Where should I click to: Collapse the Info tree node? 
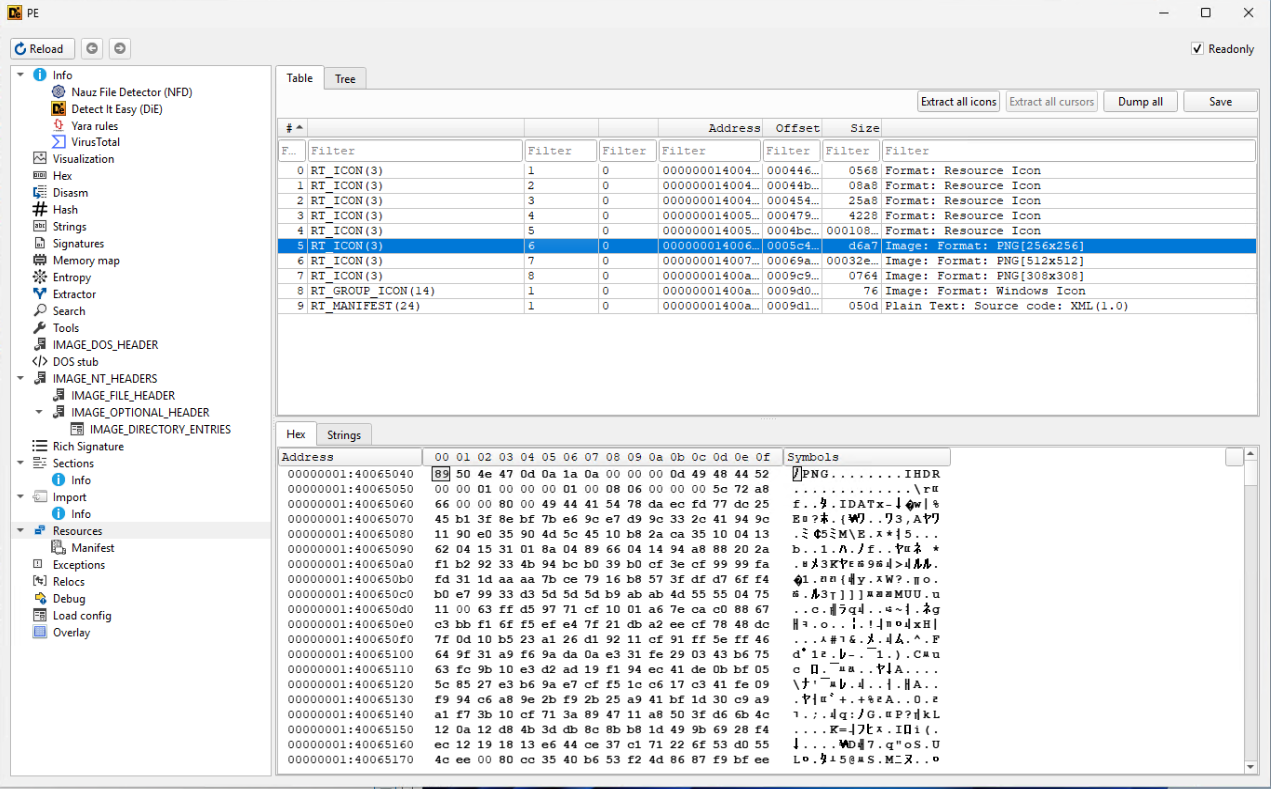pyautogui.click(x=21, y=75)
